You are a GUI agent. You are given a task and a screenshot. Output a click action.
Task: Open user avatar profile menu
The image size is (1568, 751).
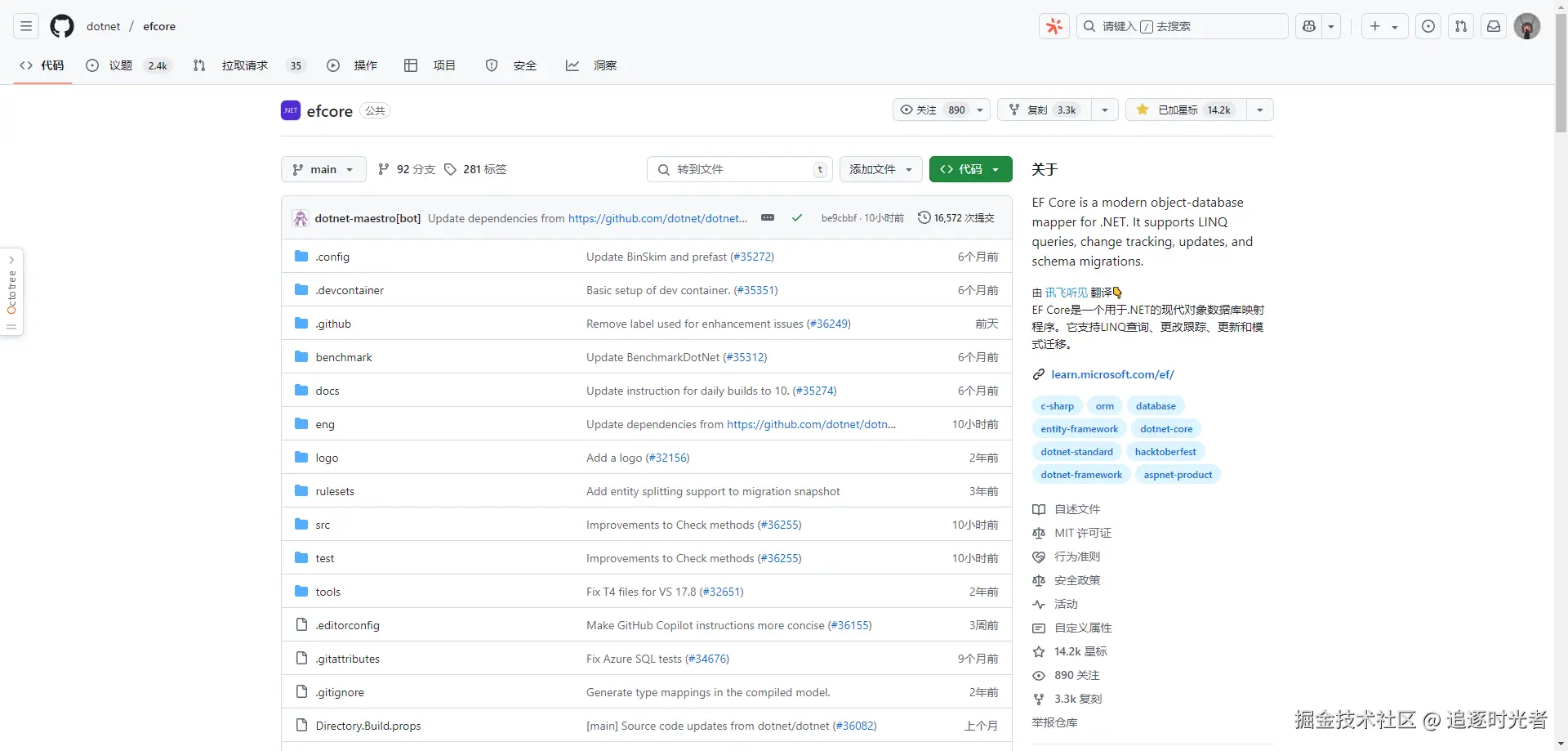[x=1527, y=26]
